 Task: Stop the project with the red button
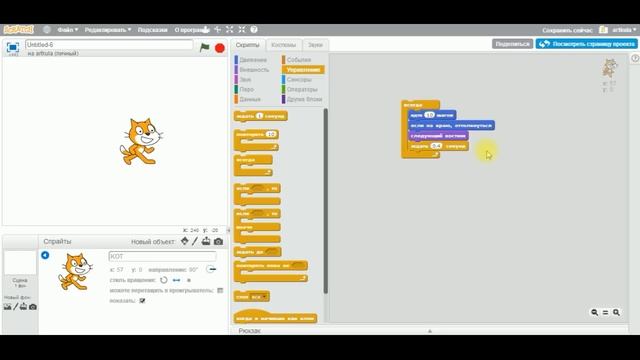(220, 48)
